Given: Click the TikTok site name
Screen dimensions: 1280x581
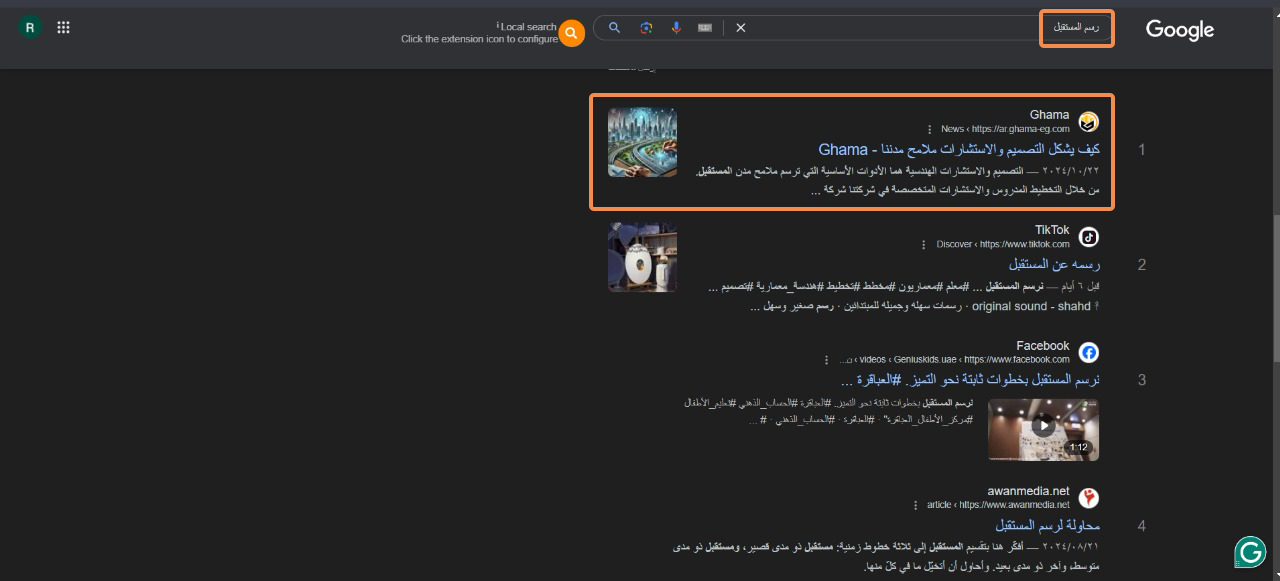Looking at the screenshot, I should 1052,230.
